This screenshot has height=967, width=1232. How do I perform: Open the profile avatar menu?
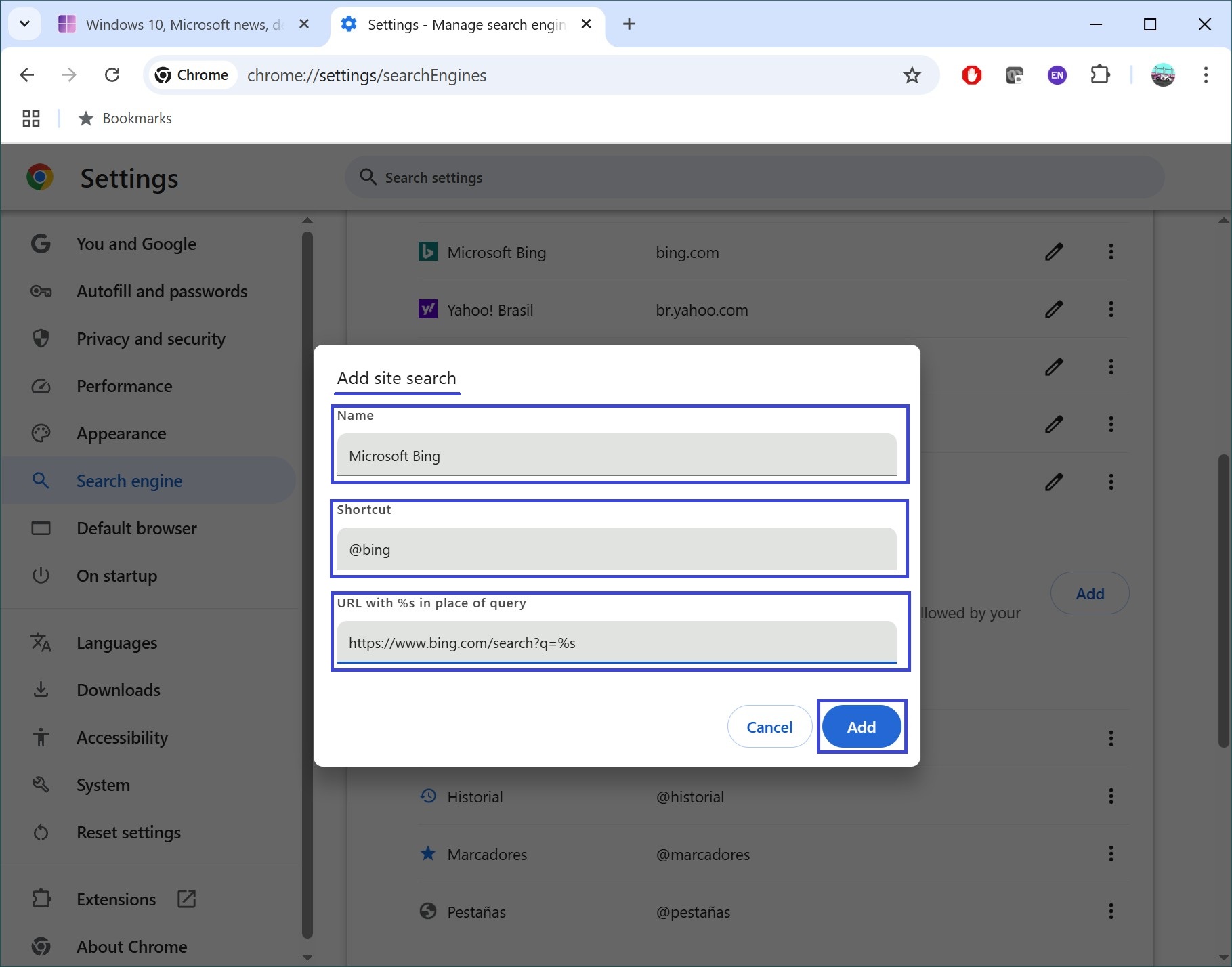click(1163, 74)
